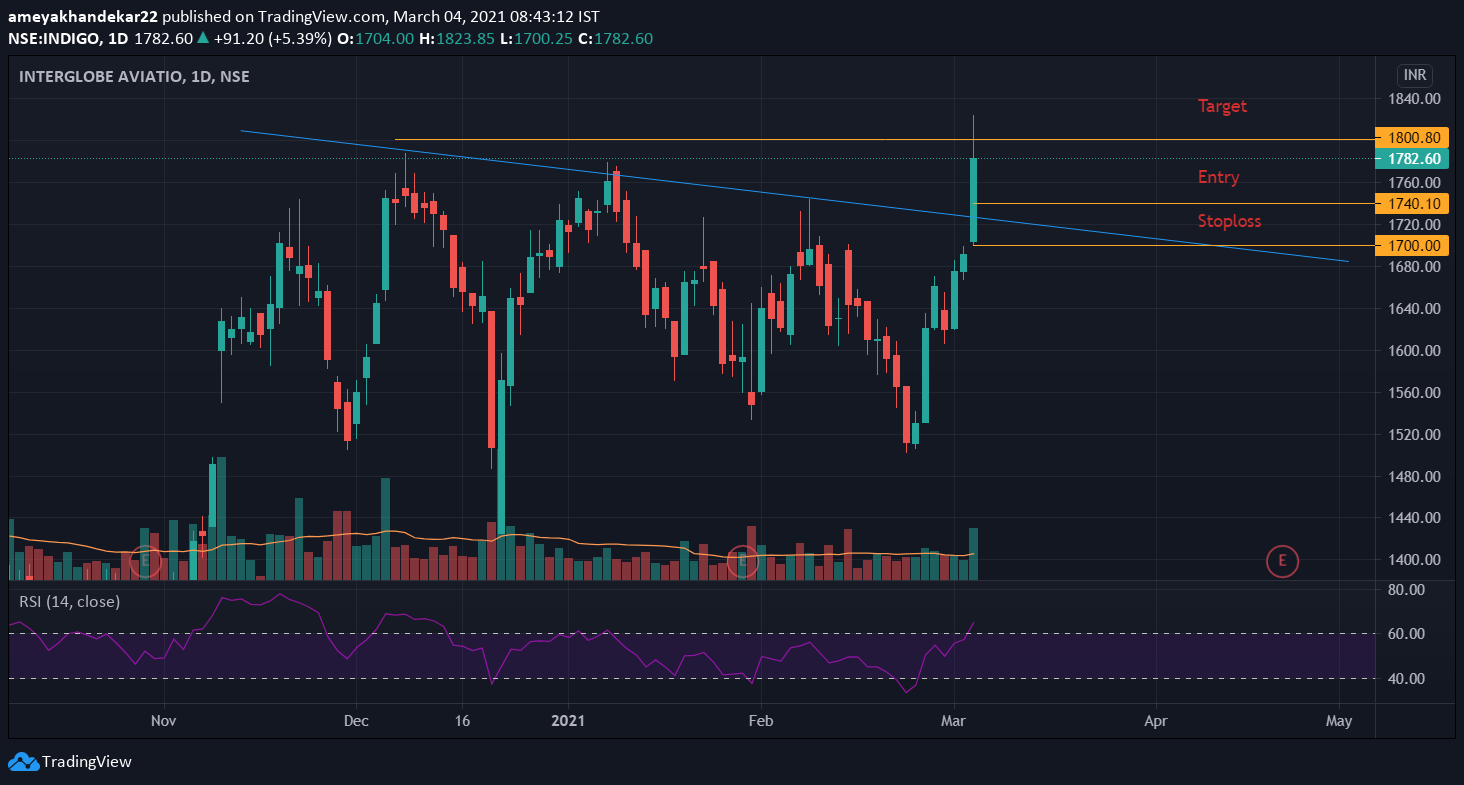Click the O:1704.00 open value in header

pos(374,38)
